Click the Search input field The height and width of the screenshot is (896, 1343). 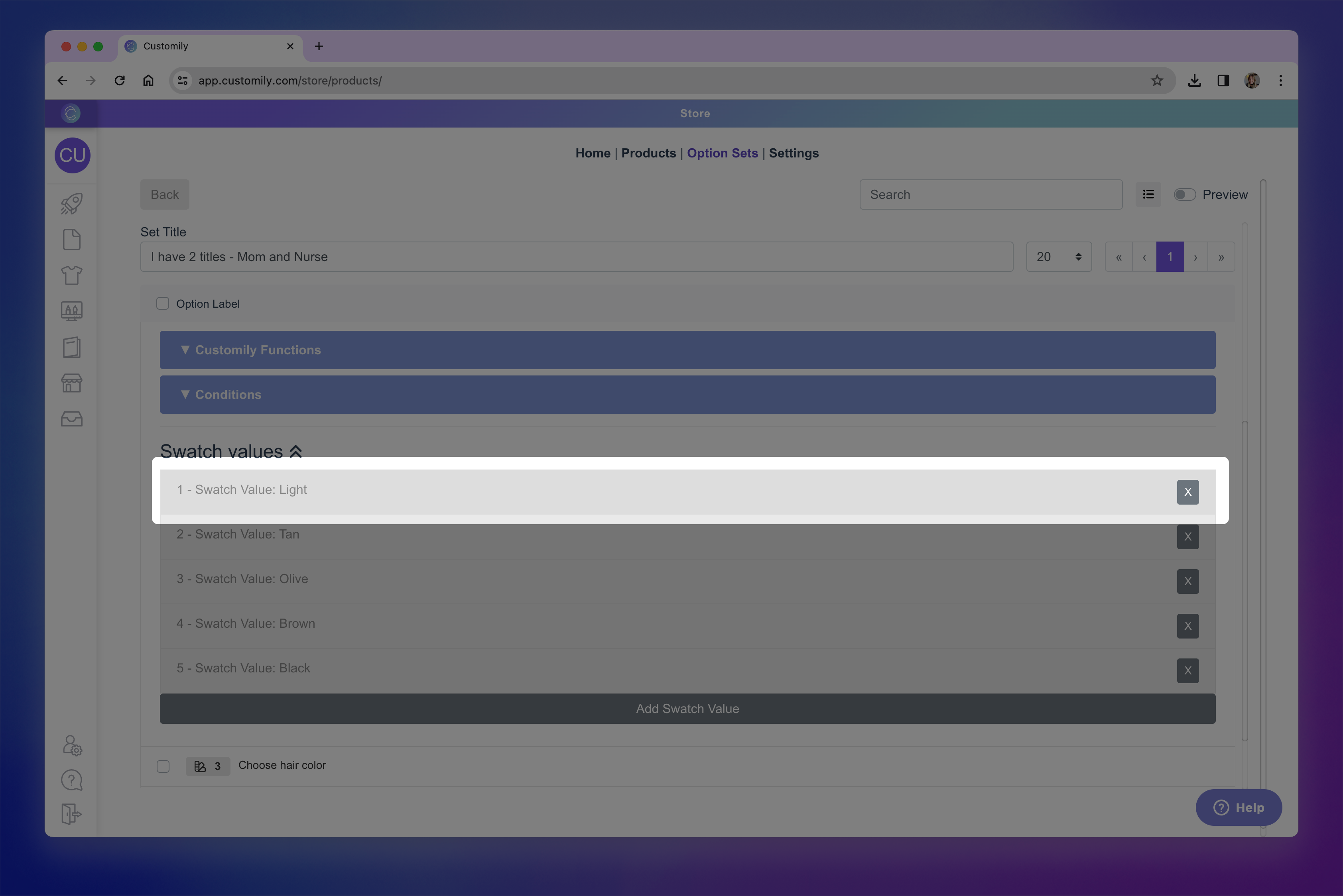coord(991,194)
